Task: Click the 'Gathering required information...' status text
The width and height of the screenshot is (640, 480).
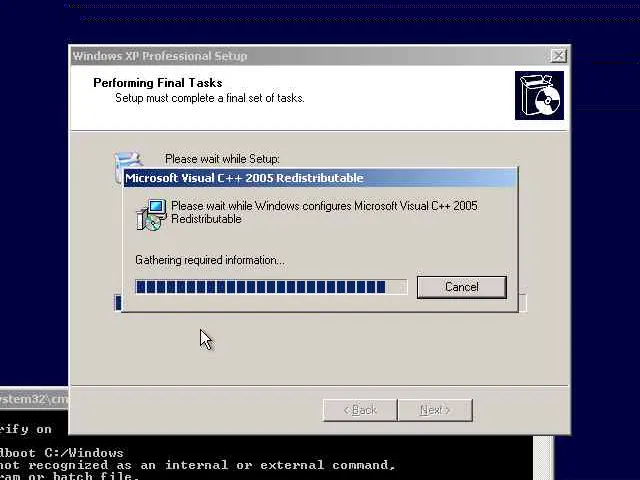Action: pyautogui.click(x=210, y=260)
